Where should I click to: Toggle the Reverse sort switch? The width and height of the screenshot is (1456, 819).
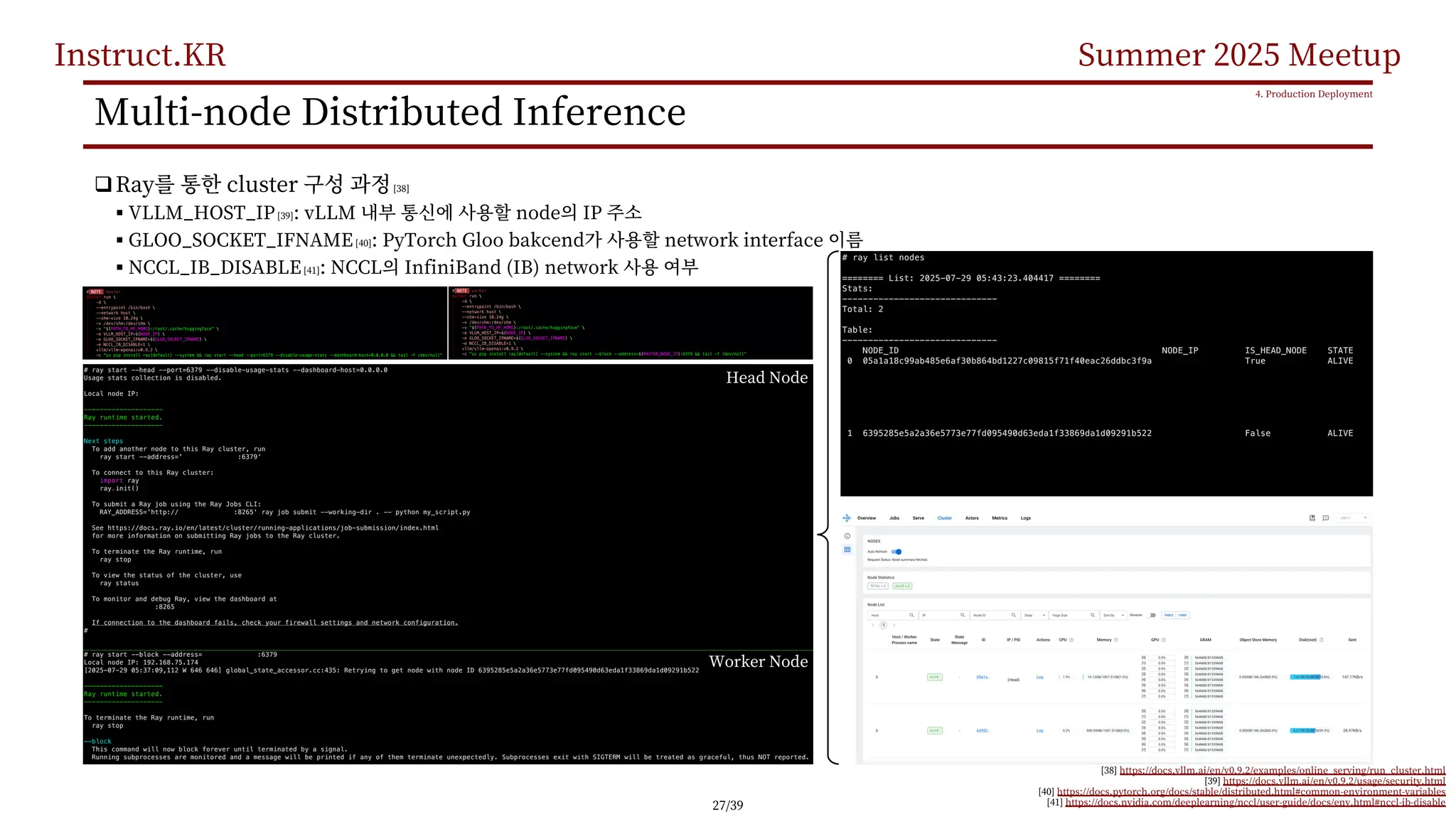point(1151,615)
